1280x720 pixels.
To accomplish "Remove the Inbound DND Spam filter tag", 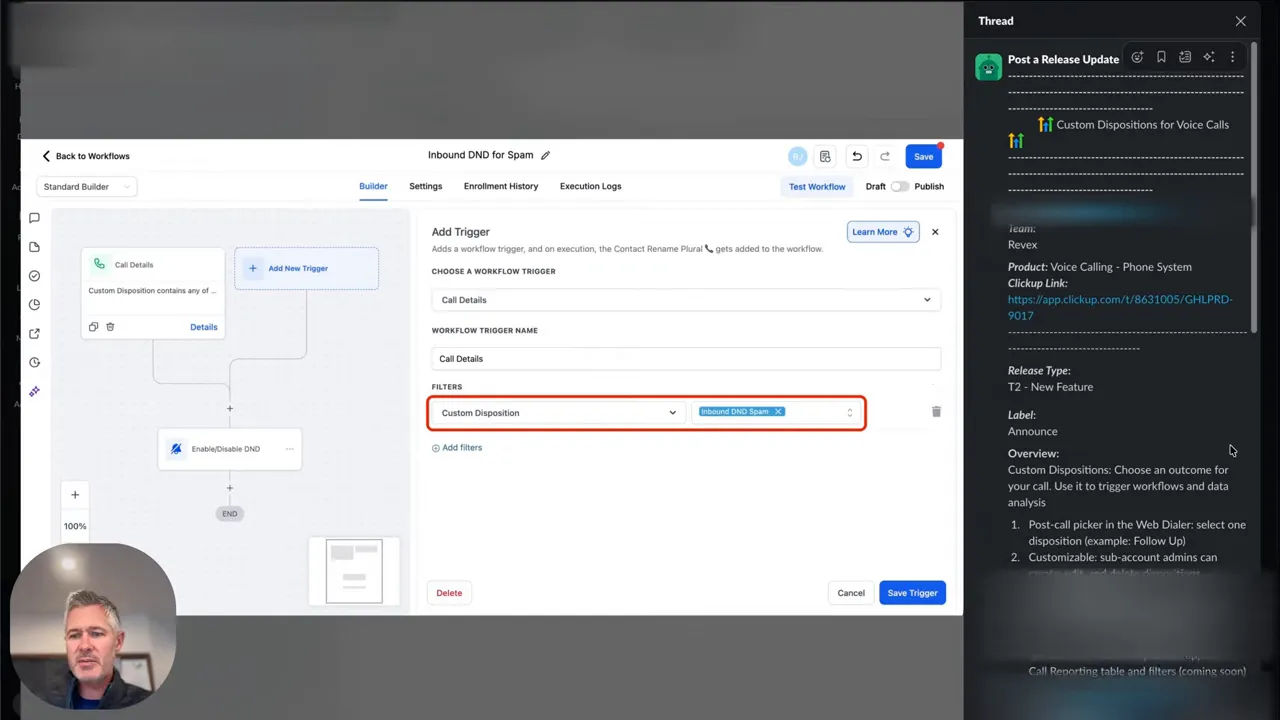I will point(778,411).
